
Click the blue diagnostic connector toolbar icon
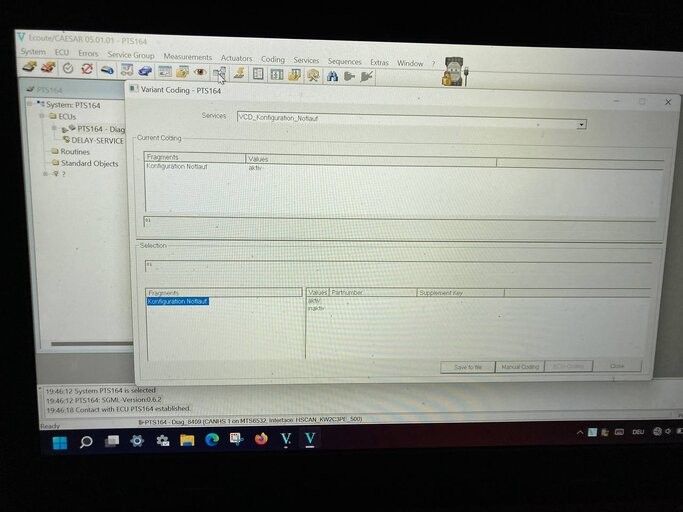point(107,70)
